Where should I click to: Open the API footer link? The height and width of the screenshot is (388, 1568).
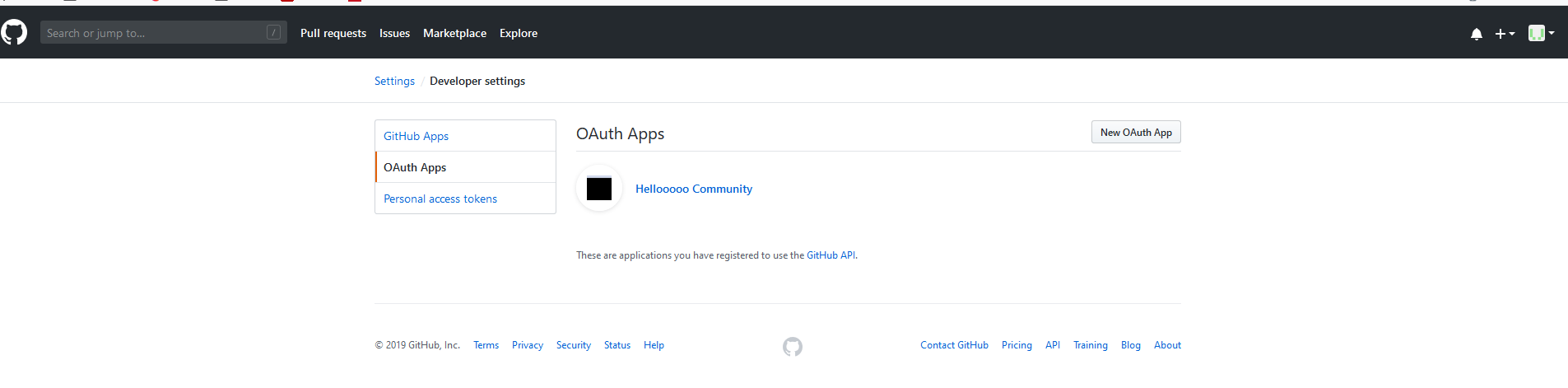point(1053,345)
